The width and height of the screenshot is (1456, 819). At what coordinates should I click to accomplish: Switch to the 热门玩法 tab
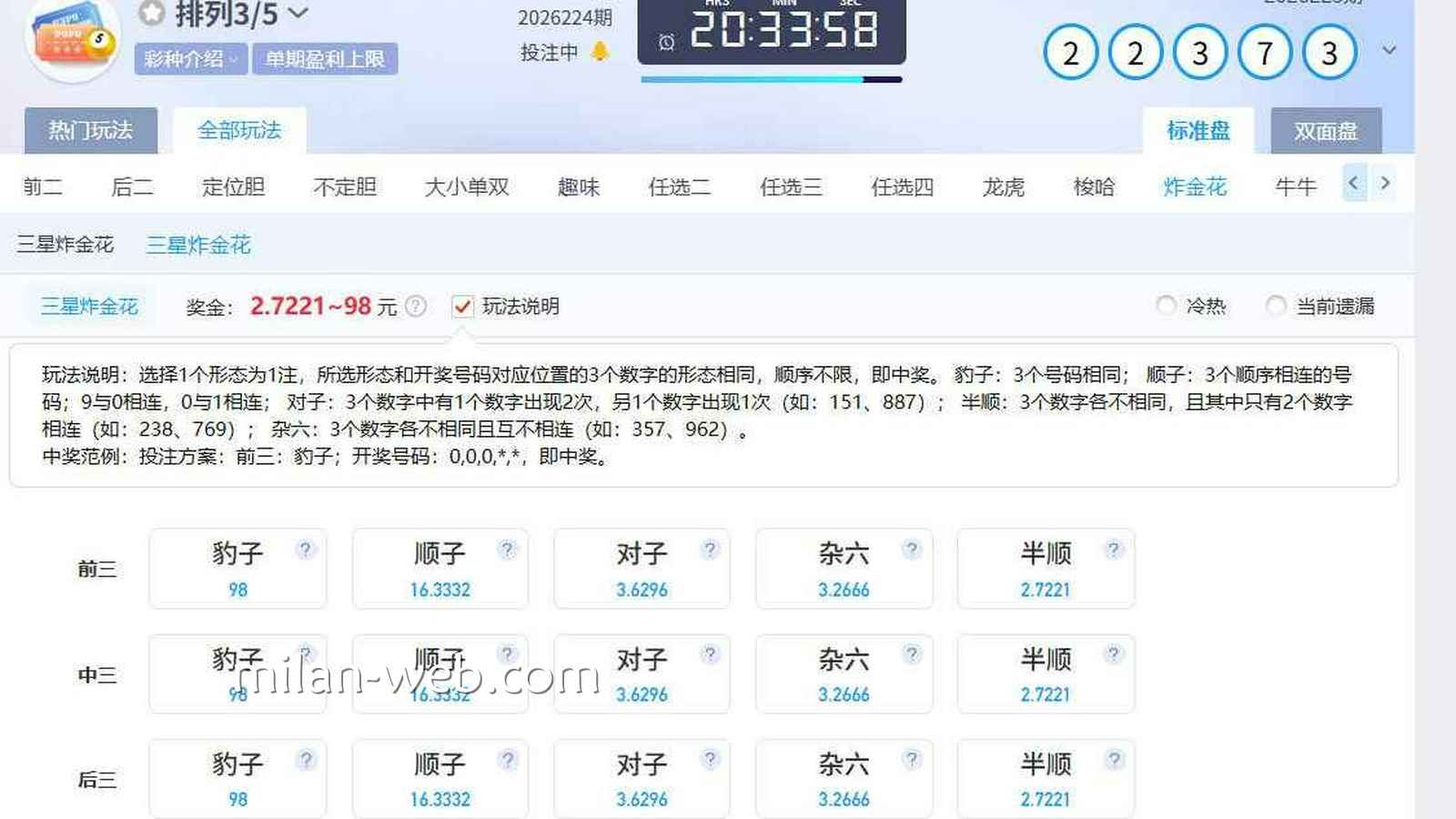point(91,130)
